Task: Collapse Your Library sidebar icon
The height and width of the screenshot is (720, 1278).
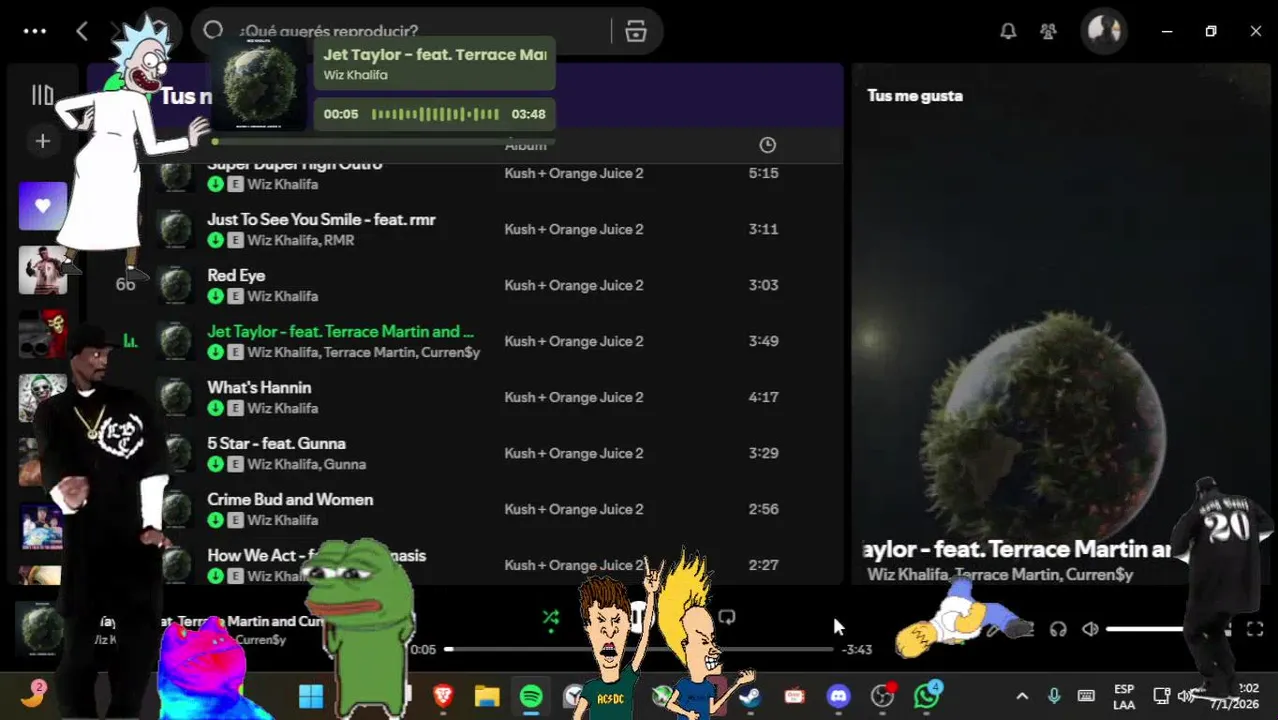Action: 42,95
